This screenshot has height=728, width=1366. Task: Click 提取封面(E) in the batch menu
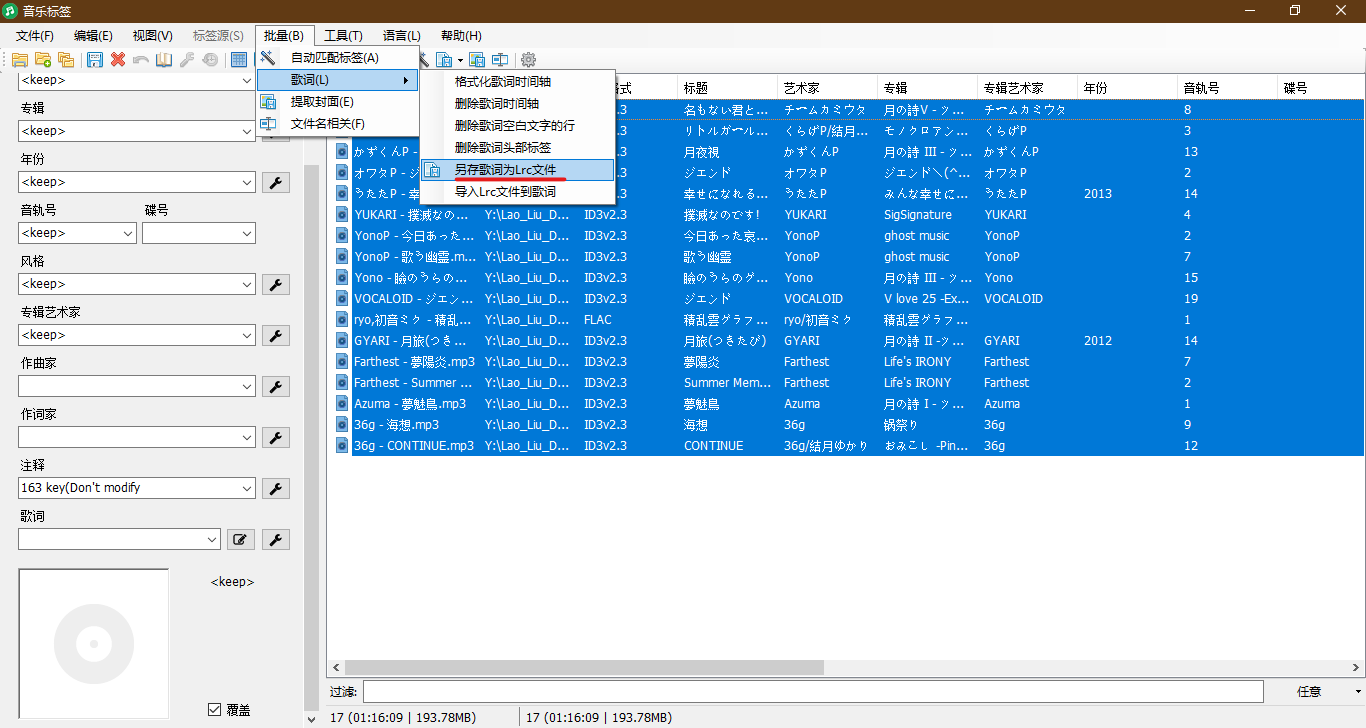pos(322,102)
